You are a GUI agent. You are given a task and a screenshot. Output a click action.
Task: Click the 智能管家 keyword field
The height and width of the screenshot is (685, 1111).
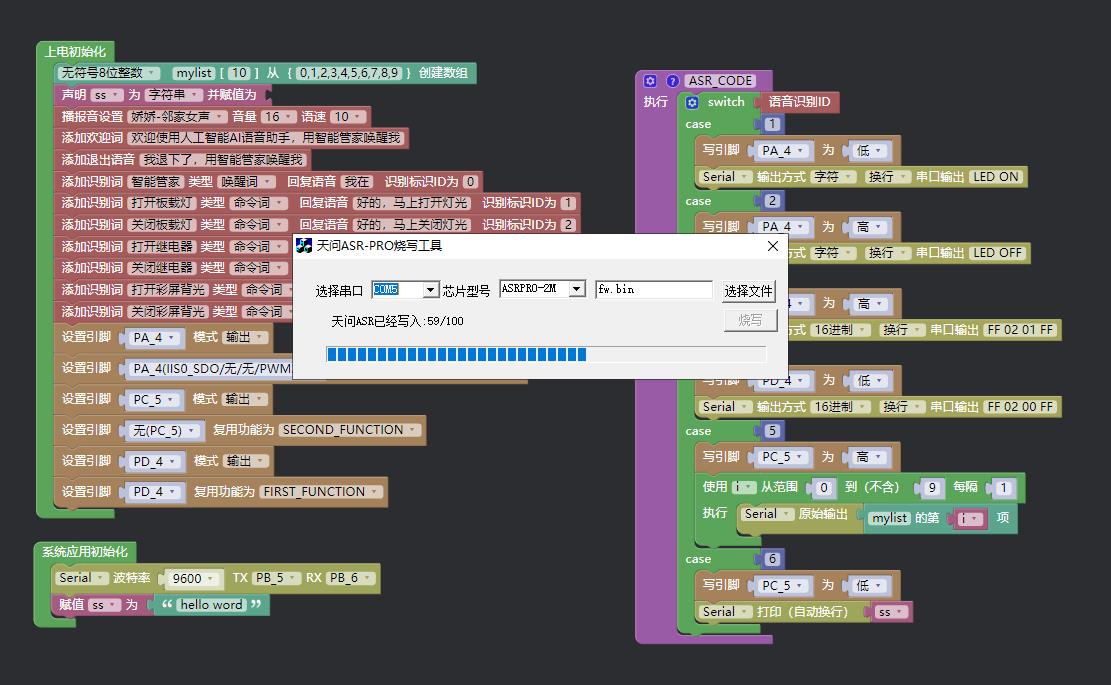[x=156, y=182]
